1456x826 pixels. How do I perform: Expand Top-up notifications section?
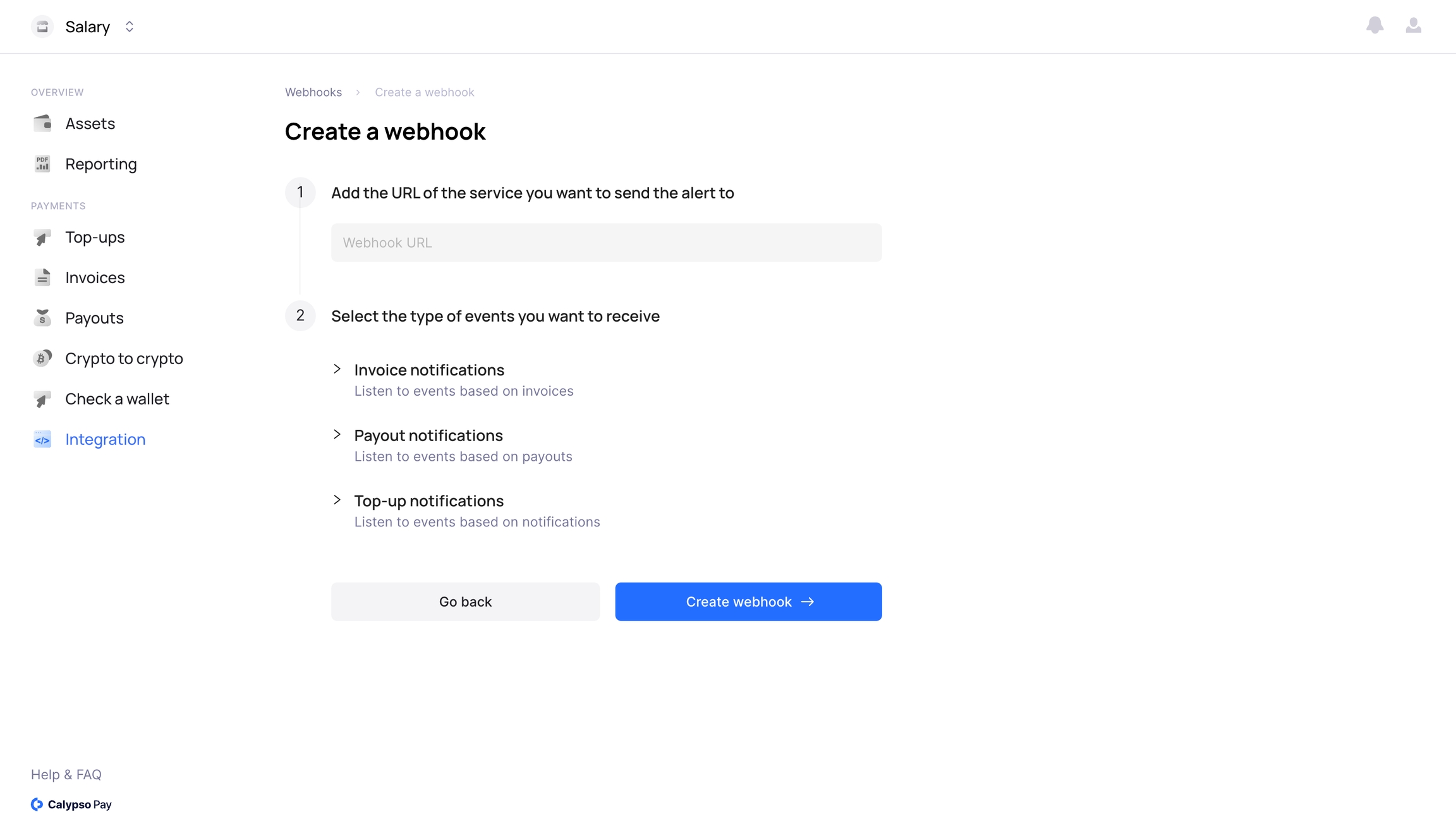click(337, 500)
